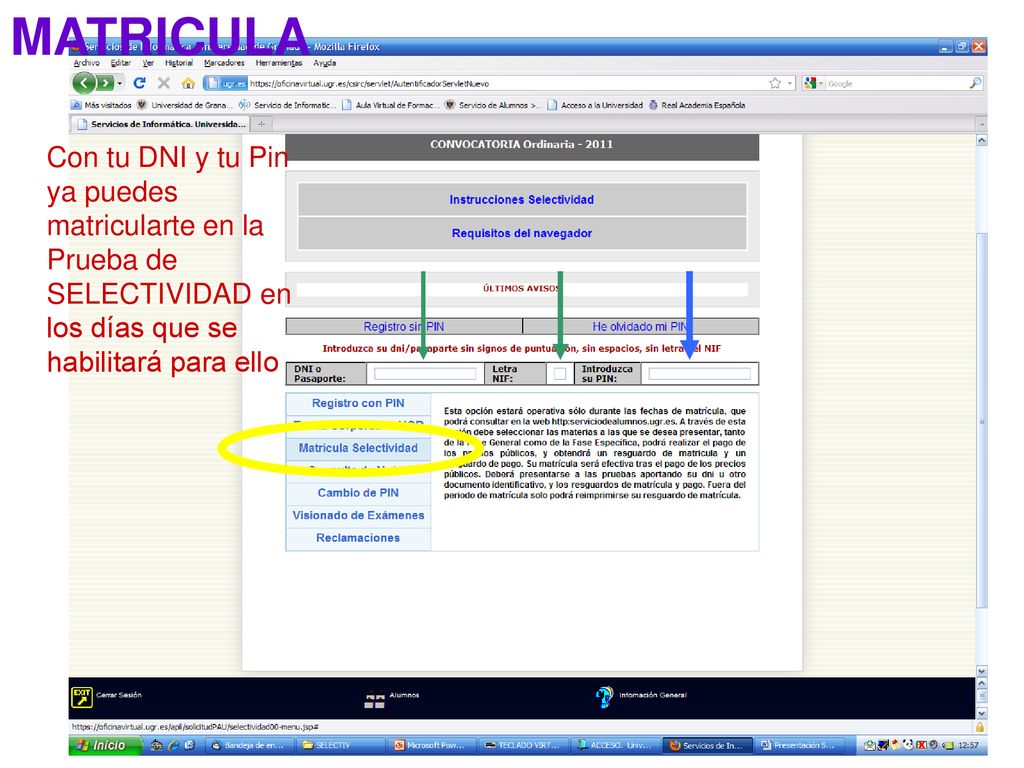Click page scrollbar up arrow
Screen dimensions: 1024x768
point(981,140)
